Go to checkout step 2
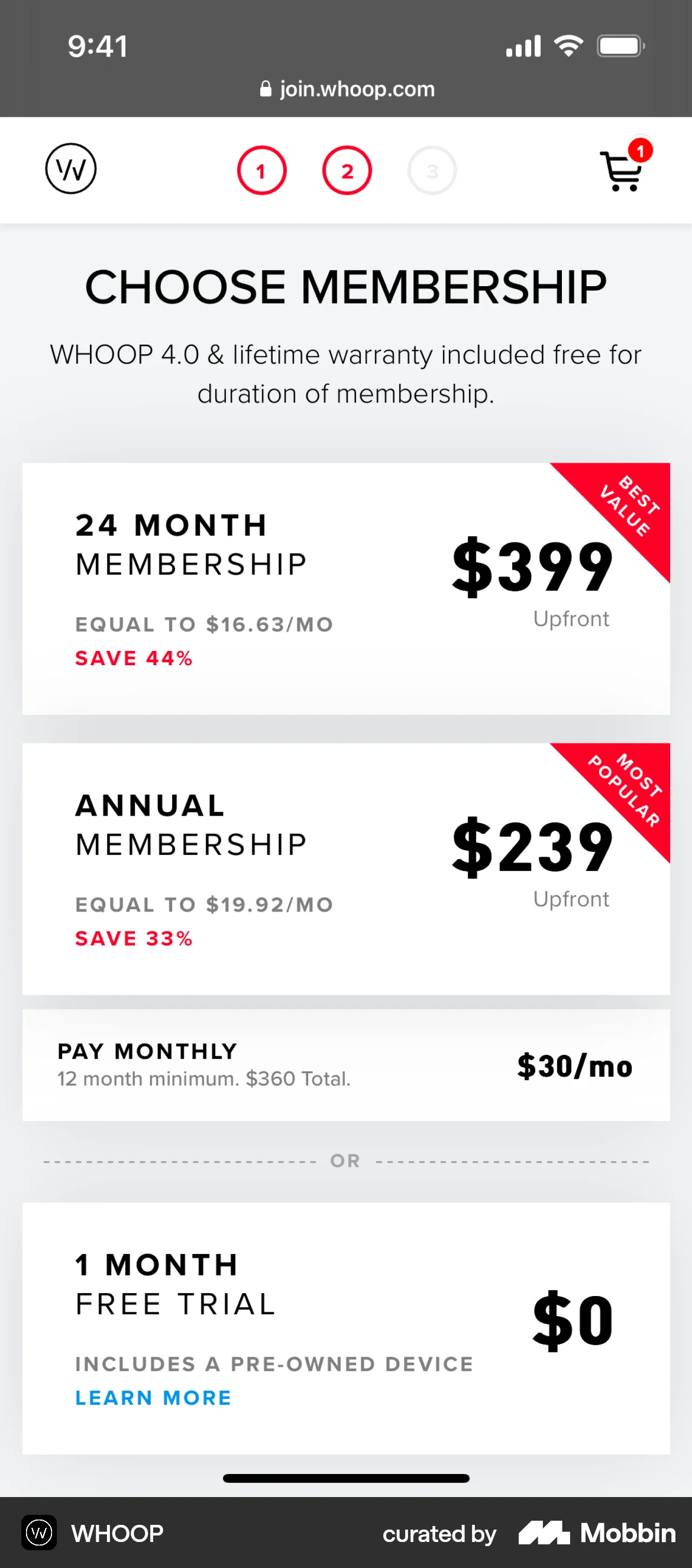 347,170
